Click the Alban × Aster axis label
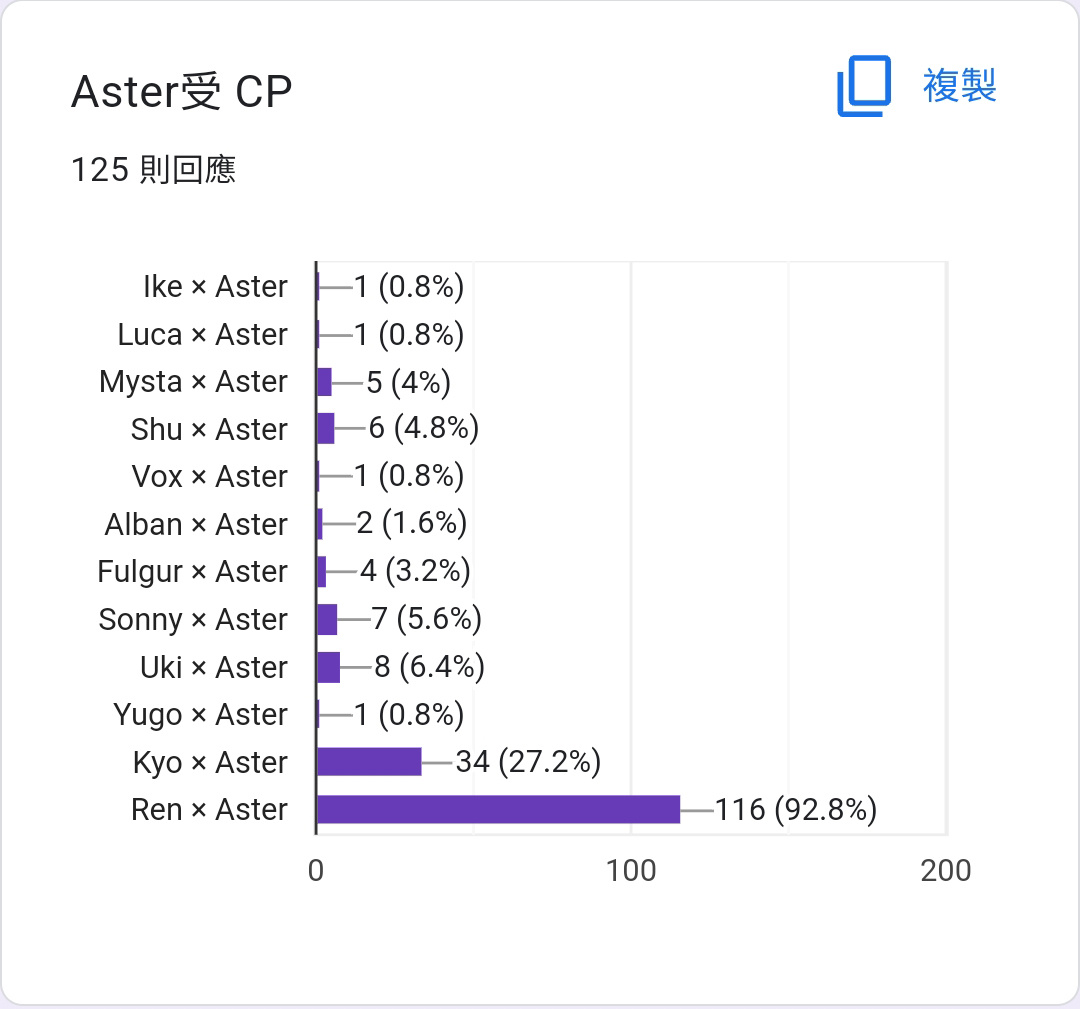Viewport: 1080px width, 1009px height. pos(196,524)
